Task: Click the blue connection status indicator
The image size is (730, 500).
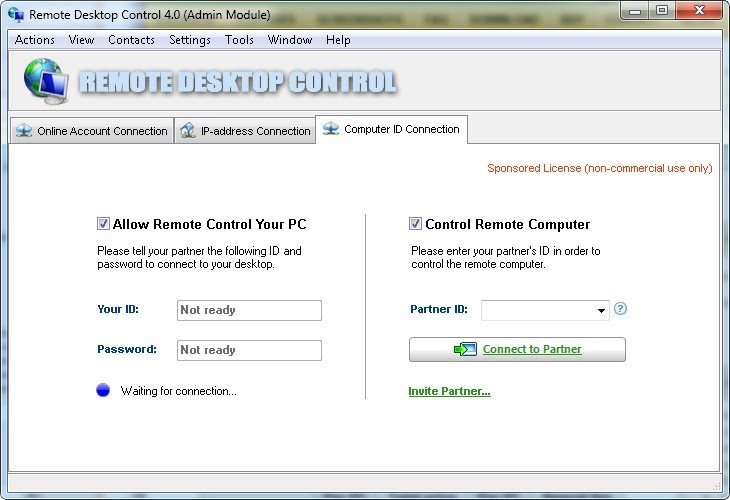Action: point(103,390)
